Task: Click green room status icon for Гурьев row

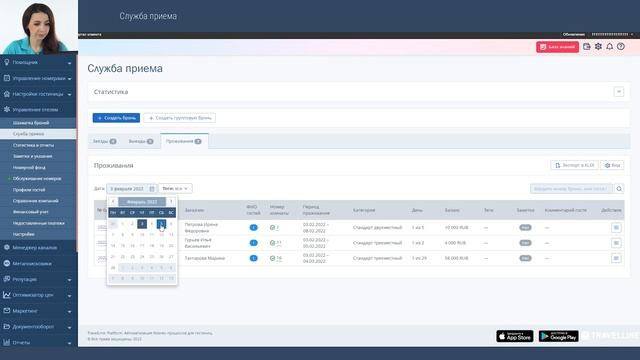Action: pyautogui.click(x=272, y=243)
